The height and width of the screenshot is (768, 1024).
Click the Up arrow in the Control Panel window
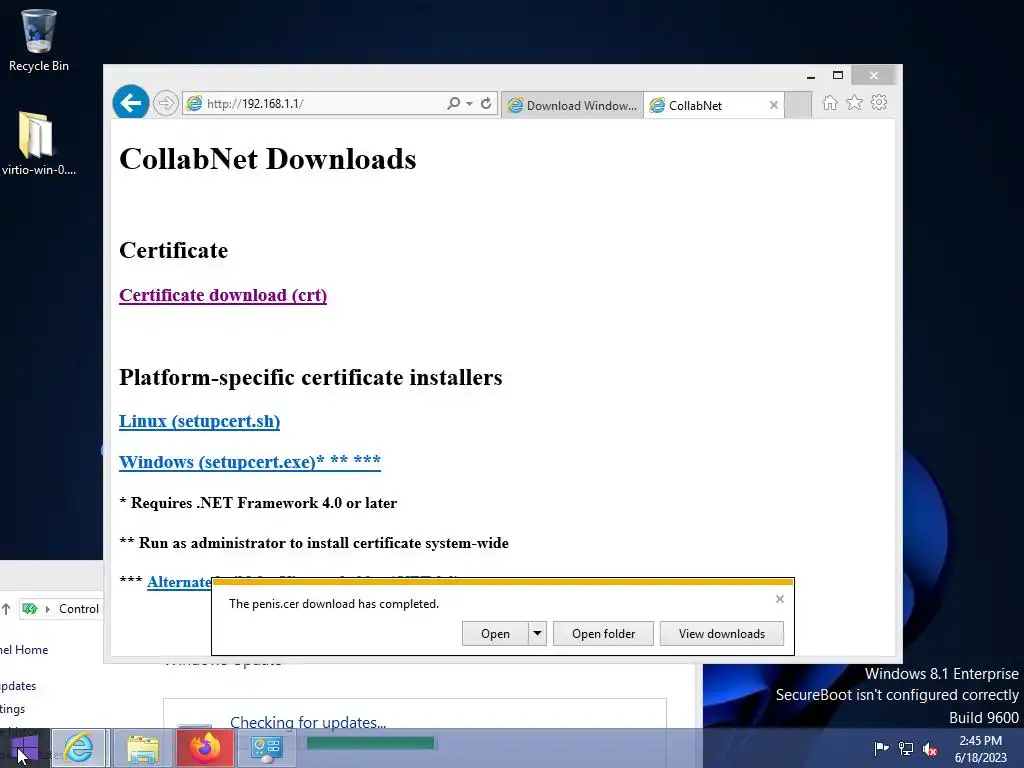coord(6,609)
